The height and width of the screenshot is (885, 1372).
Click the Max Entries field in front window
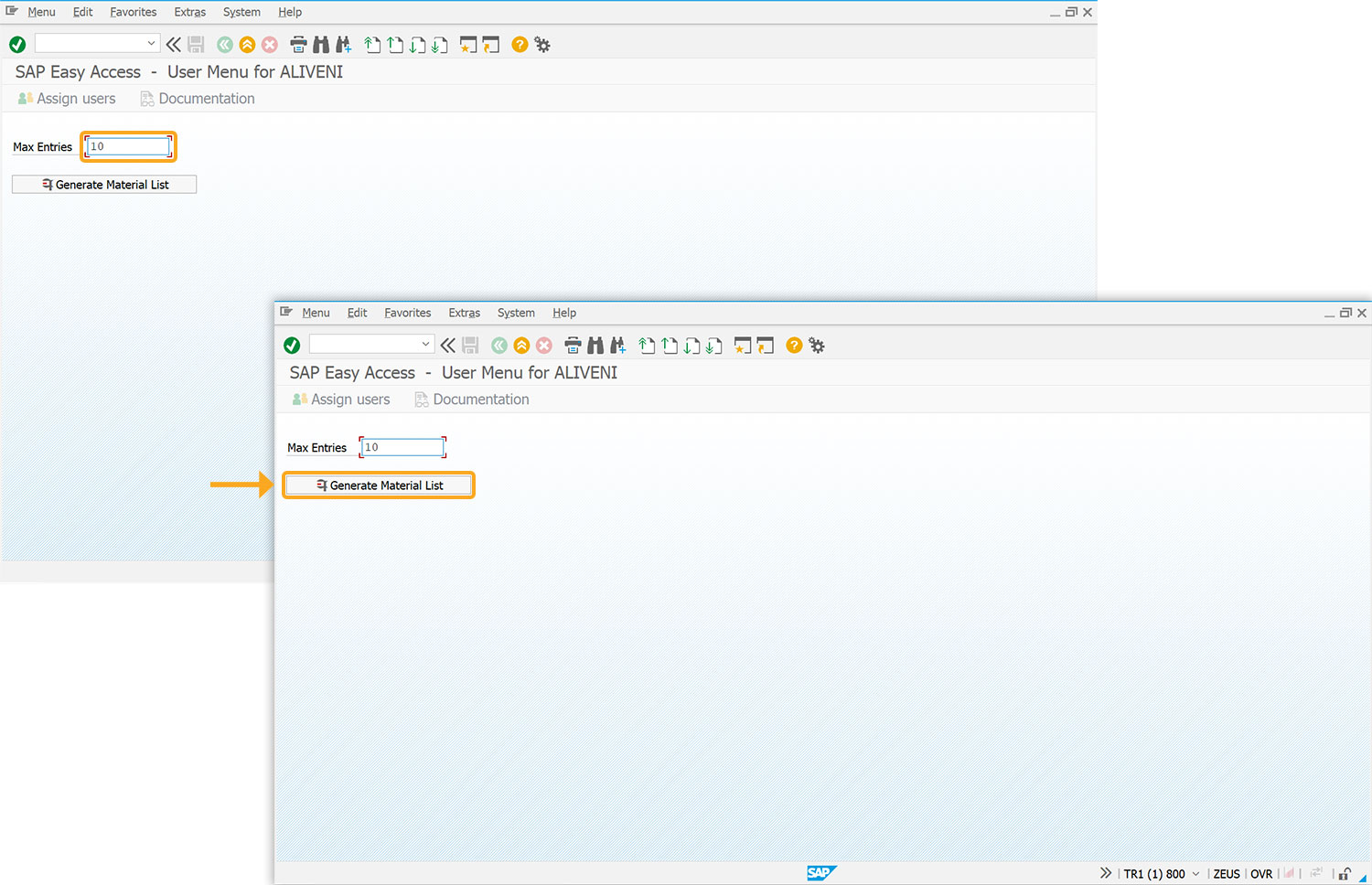(x=402, y=447)
